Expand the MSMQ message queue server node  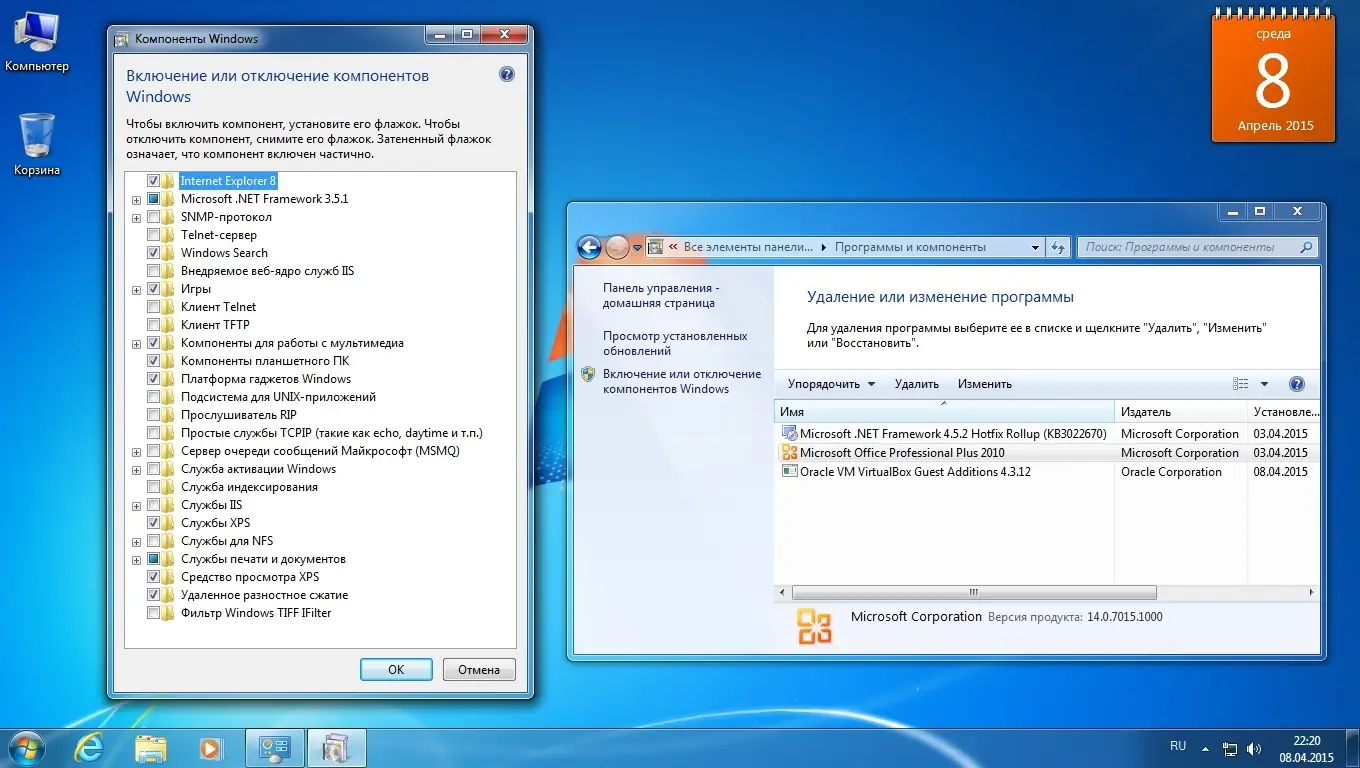click(136, 451)
